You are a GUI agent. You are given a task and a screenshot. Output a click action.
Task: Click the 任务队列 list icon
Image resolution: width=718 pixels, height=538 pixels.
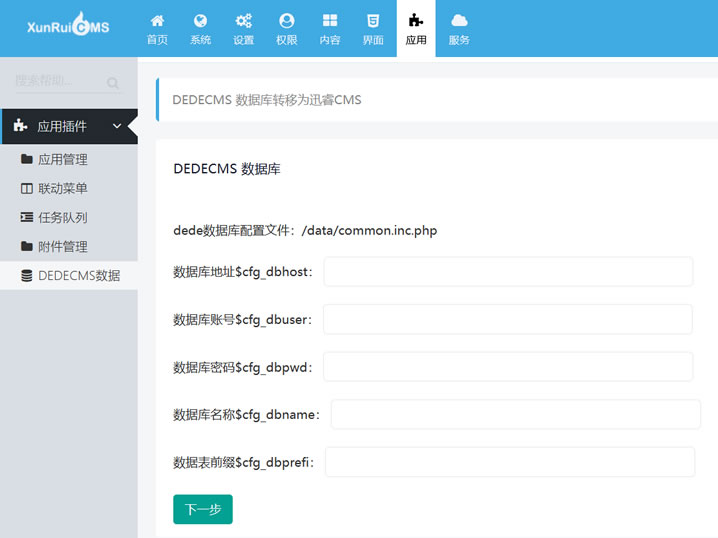point(27,217)
